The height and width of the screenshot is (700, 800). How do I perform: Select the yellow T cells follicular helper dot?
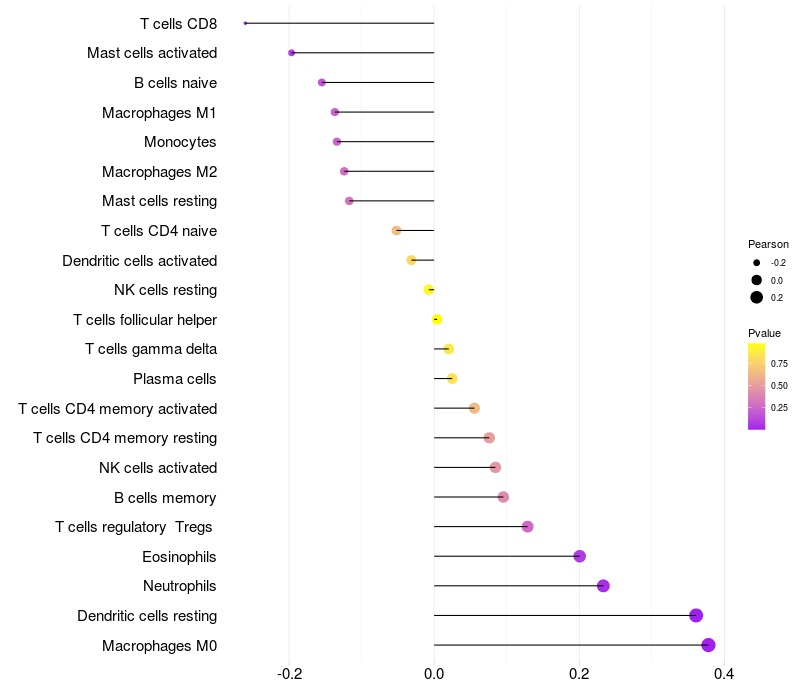[x=437, y=319]
